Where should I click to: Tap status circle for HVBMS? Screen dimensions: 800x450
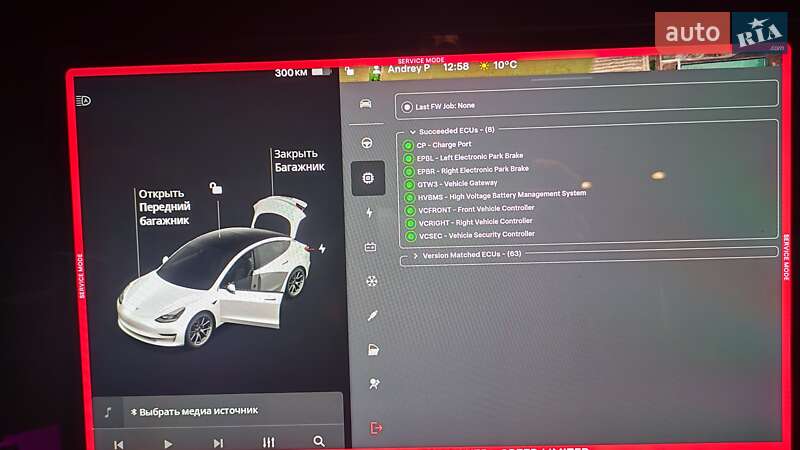point(409,197)
